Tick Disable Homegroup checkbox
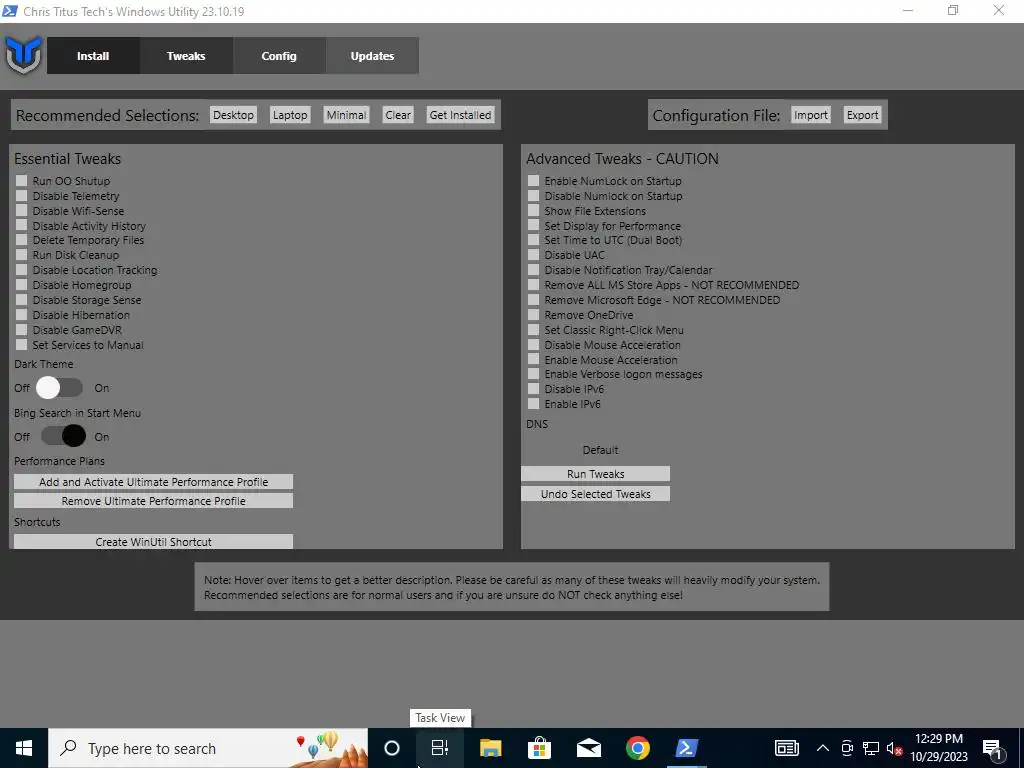The width and height of the screenshot is (1024, 768). click(x=22, y=285)
